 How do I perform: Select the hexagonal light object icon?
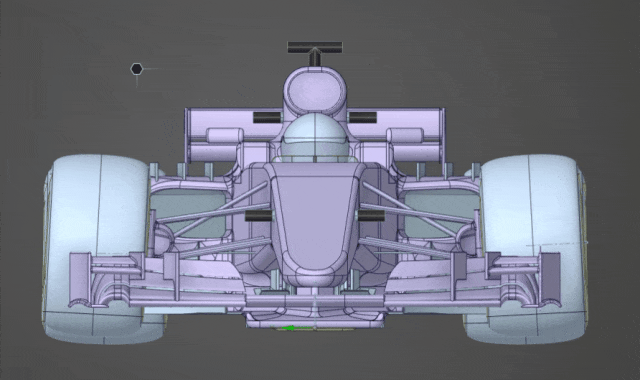point(137,69)
